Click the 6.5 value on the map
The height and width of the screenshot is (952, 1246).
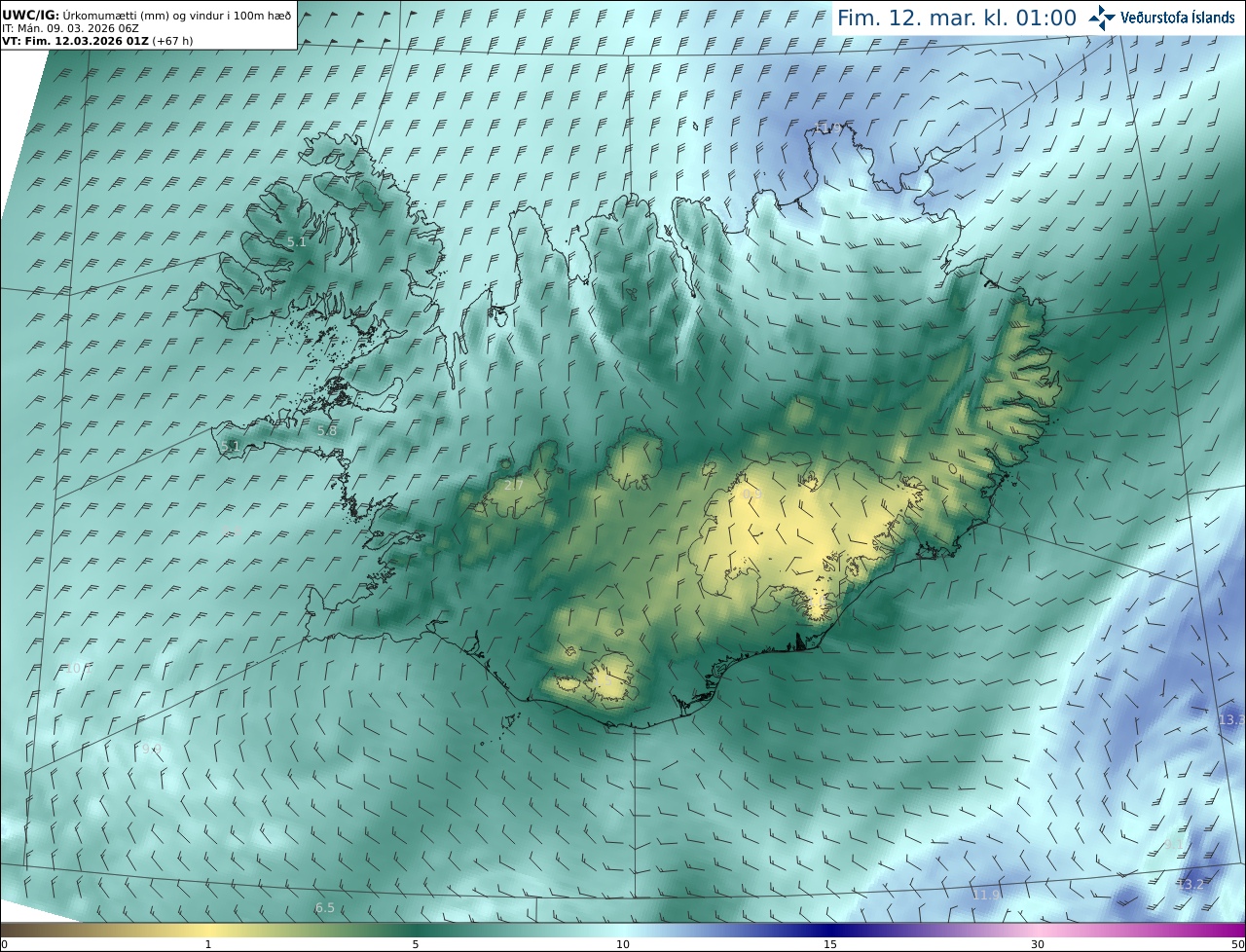[324, 907]
